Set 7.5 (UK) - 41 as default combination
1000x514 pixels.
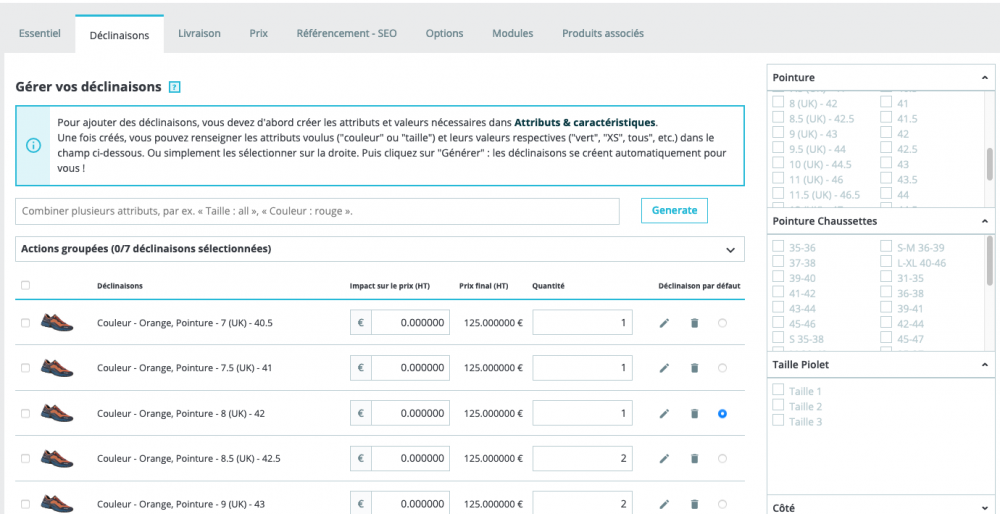pos(722,368)
